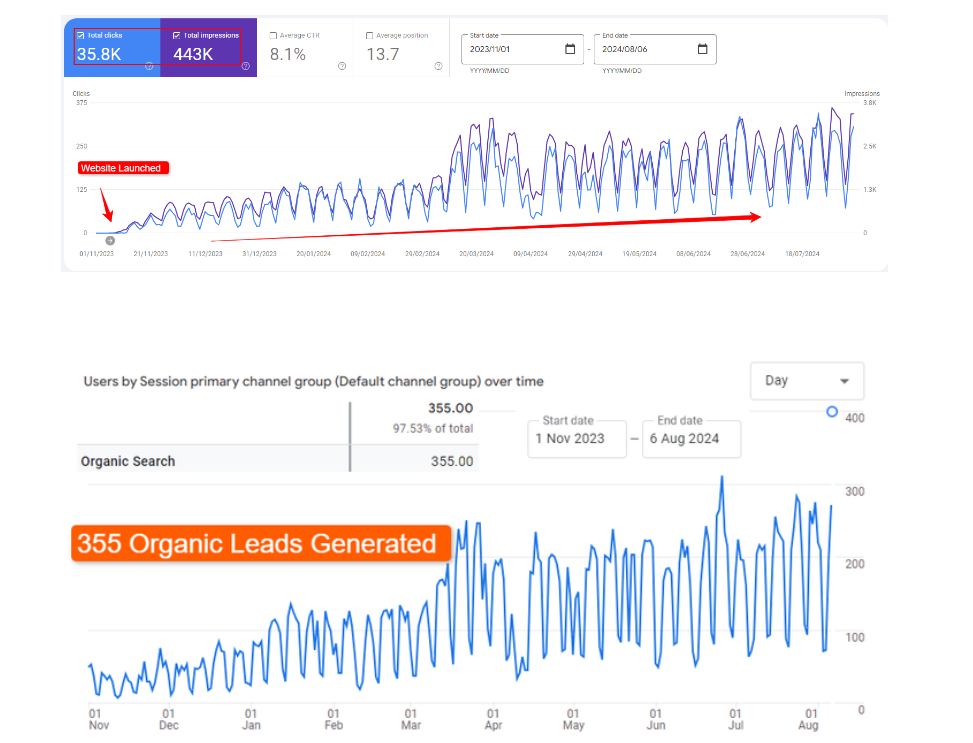Click the 97.53% of total text
The width and height of the screenshot is (973, 743).
(x=433, y=428)
